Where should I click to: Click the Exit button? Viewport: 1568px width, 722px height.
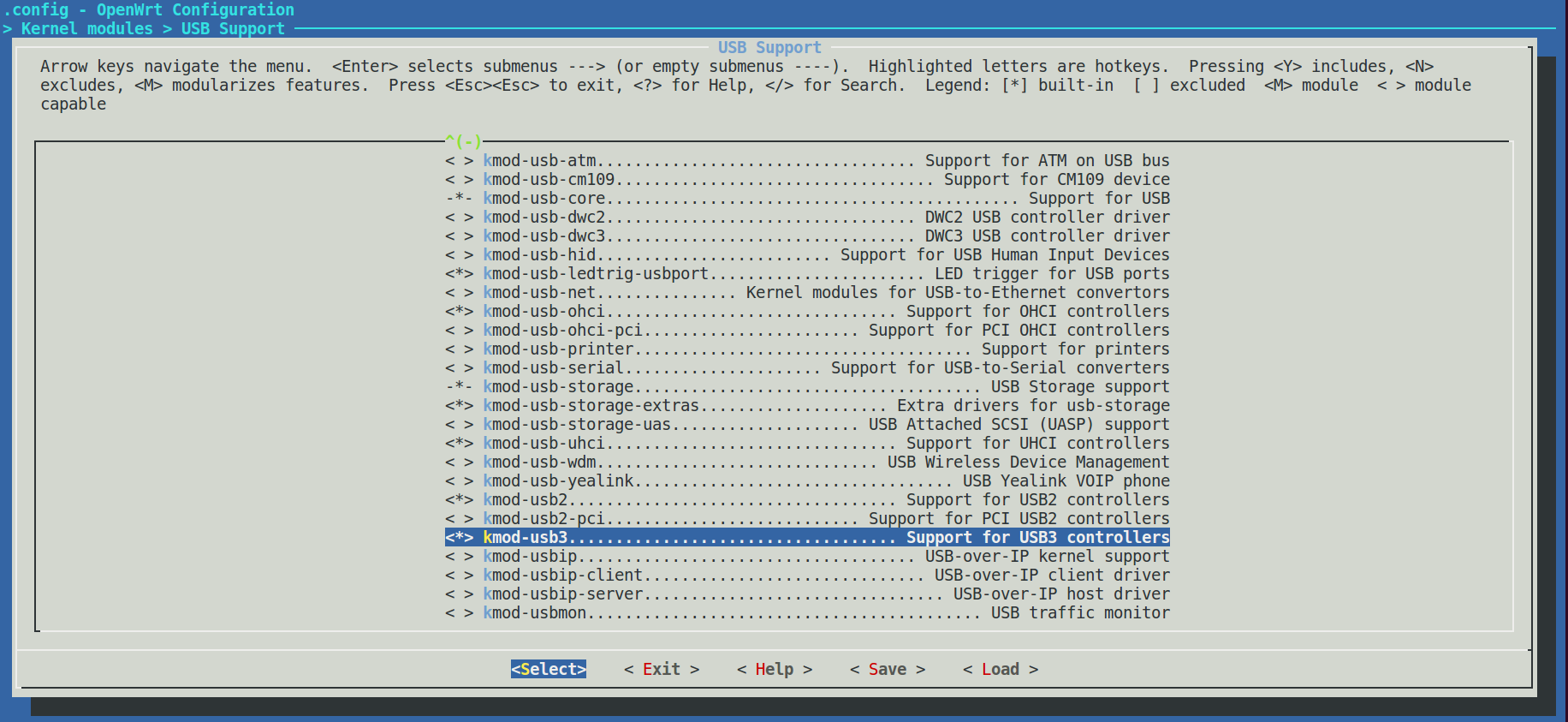(662, 670)
